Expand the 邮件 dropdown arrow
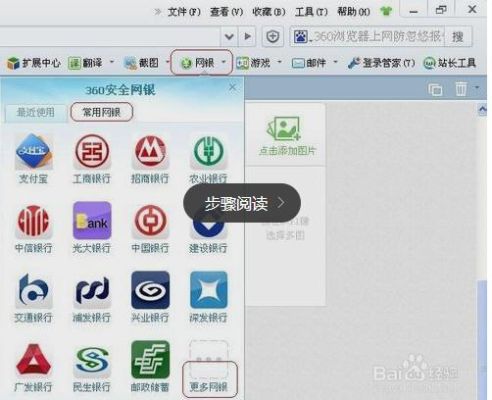This screenshot has width=492, height=400. coord(335,62)
